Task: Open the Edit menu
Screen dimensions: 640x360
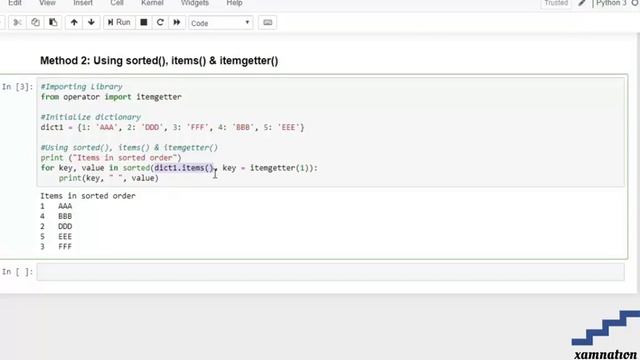Action: click(x=15, y=3)
